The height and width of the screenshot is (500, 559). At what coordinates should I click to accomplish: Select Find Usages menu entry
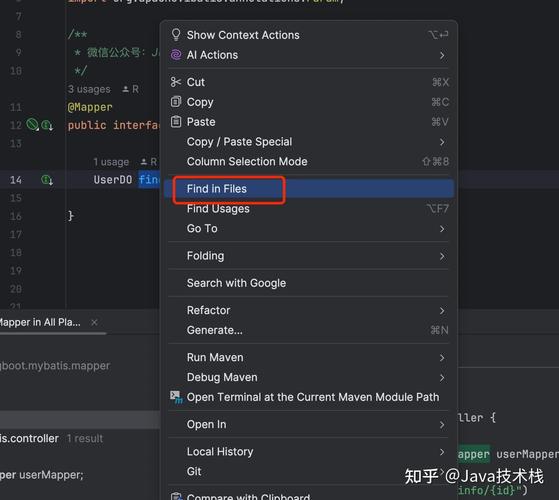click(309, 208)
